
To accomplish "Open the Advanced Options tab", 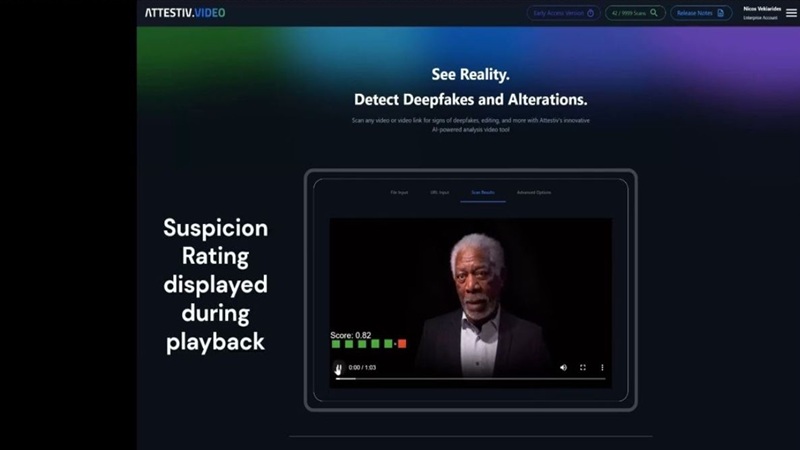I will coord(534,192).
